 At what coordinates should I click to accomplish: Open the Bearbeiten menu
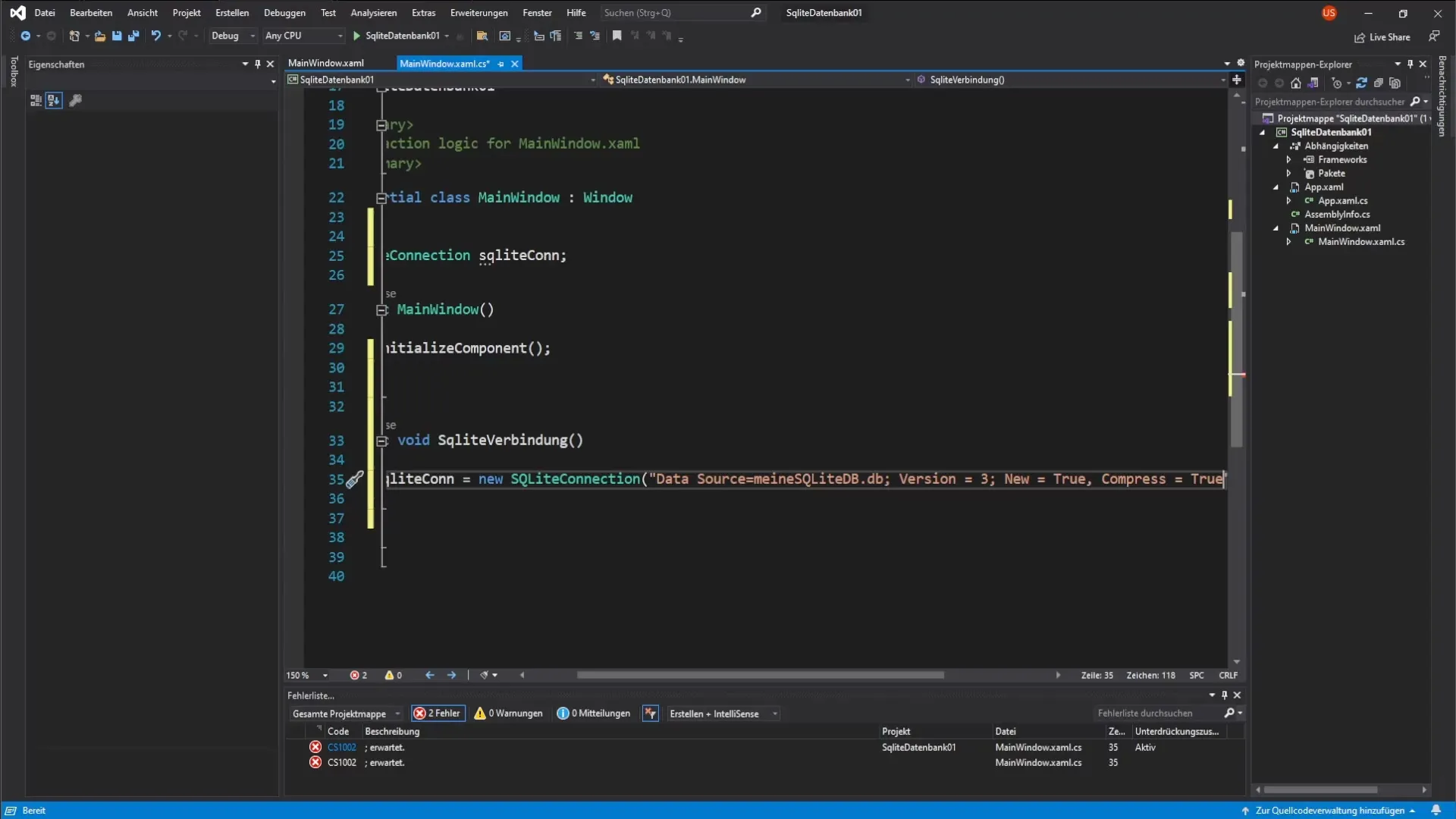[91, 13]
